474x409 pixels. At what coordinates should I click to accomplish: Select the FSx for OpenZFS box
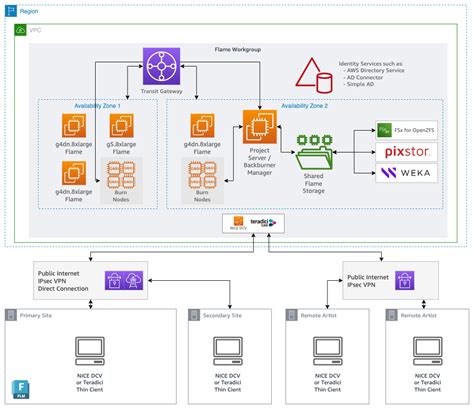[406, 130]
